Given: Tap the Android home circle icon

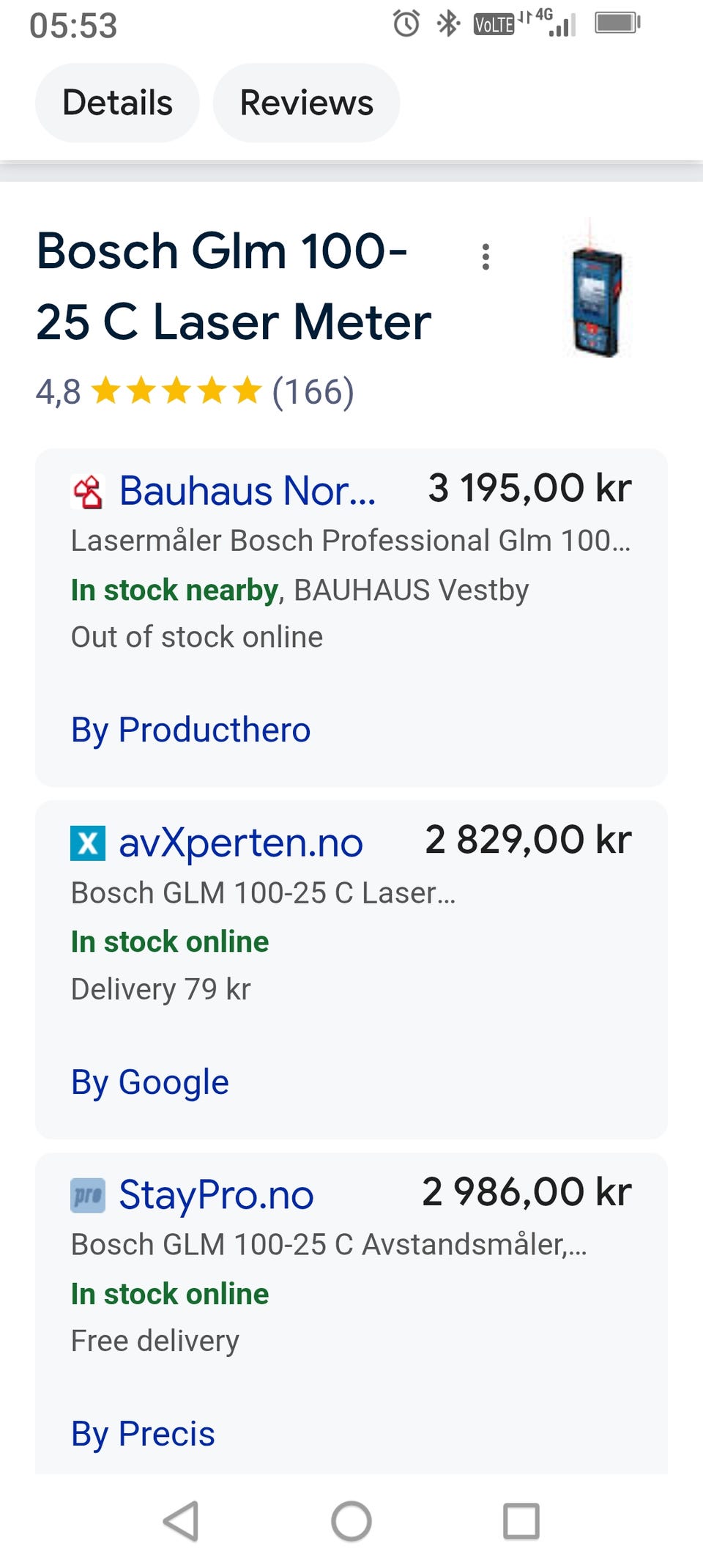Looking at the screenshot, I should point(351,1521).
